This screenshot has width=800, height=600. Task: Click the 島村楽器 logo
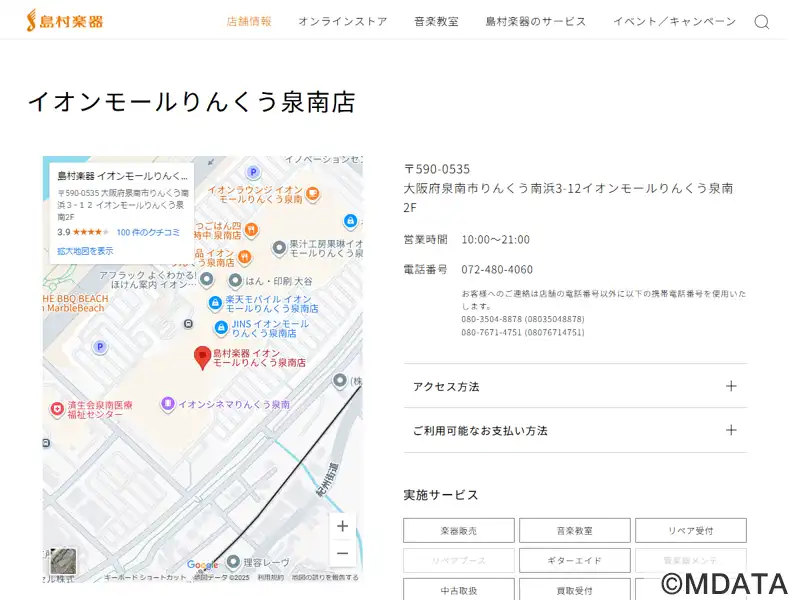pos(65,20)
